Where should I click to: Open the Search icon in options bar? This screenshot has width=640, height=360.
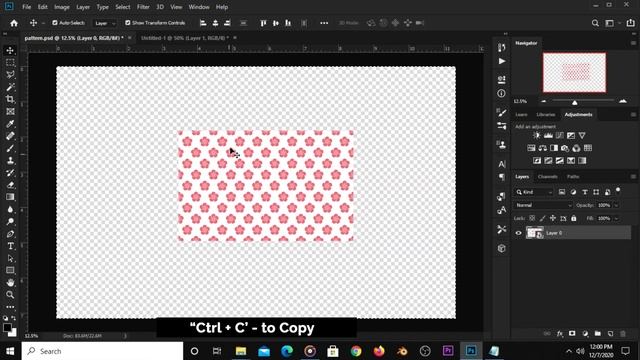(596, 23)
